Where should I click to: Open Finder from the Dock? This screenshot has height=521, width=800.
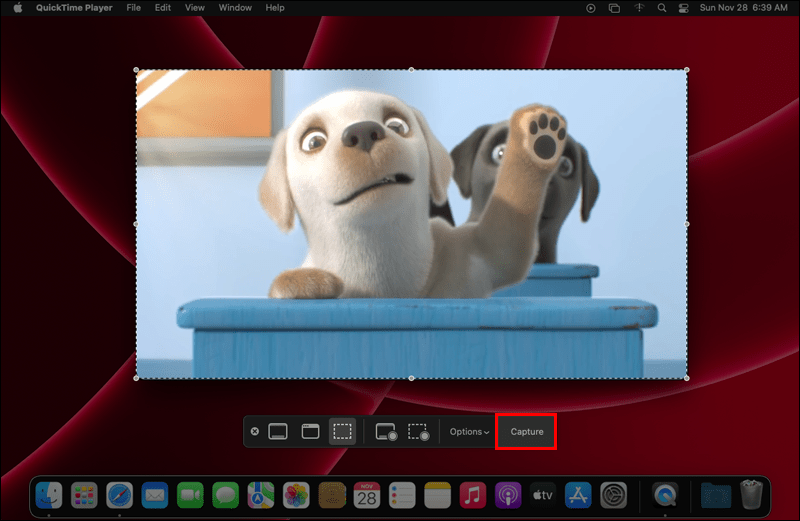click(x=49, y=495)
